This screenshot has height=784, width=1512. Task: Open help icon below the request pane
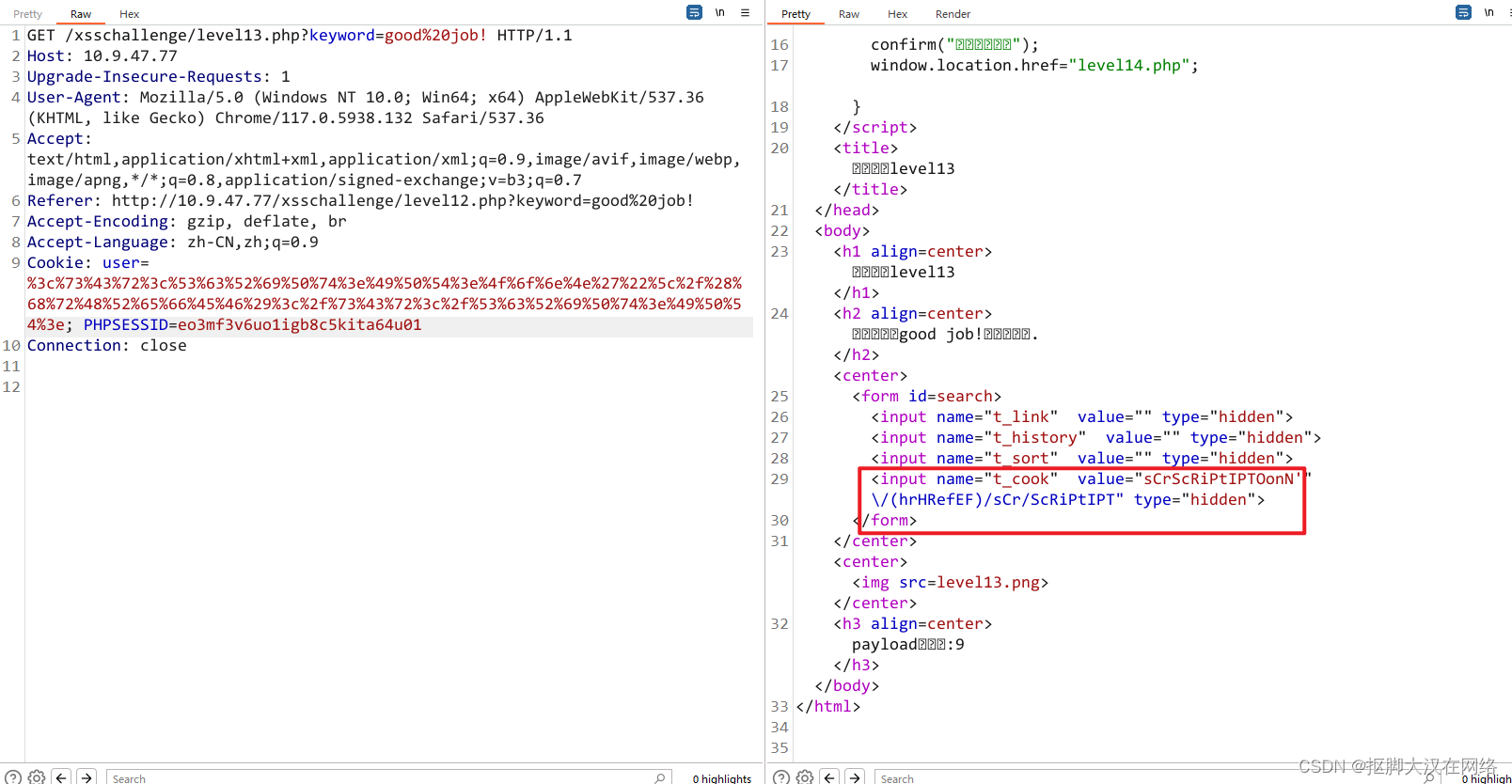(13, 777)
